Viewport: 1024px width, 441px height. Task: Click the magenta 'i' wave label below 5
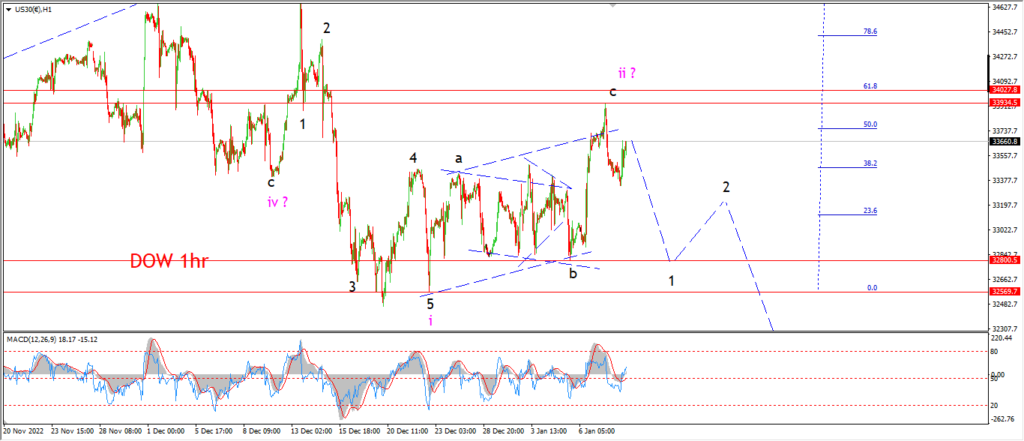(430, 320)
